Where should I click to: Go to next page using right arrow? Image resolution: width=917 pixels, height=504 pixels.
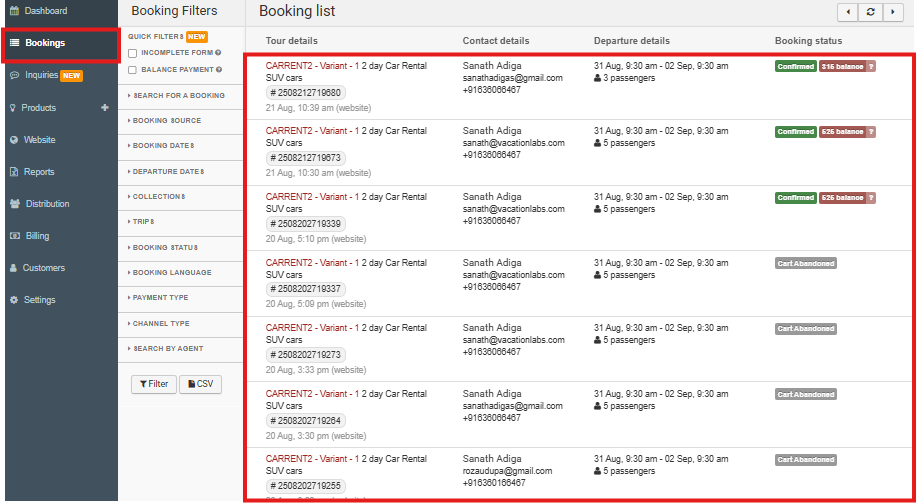892,12
